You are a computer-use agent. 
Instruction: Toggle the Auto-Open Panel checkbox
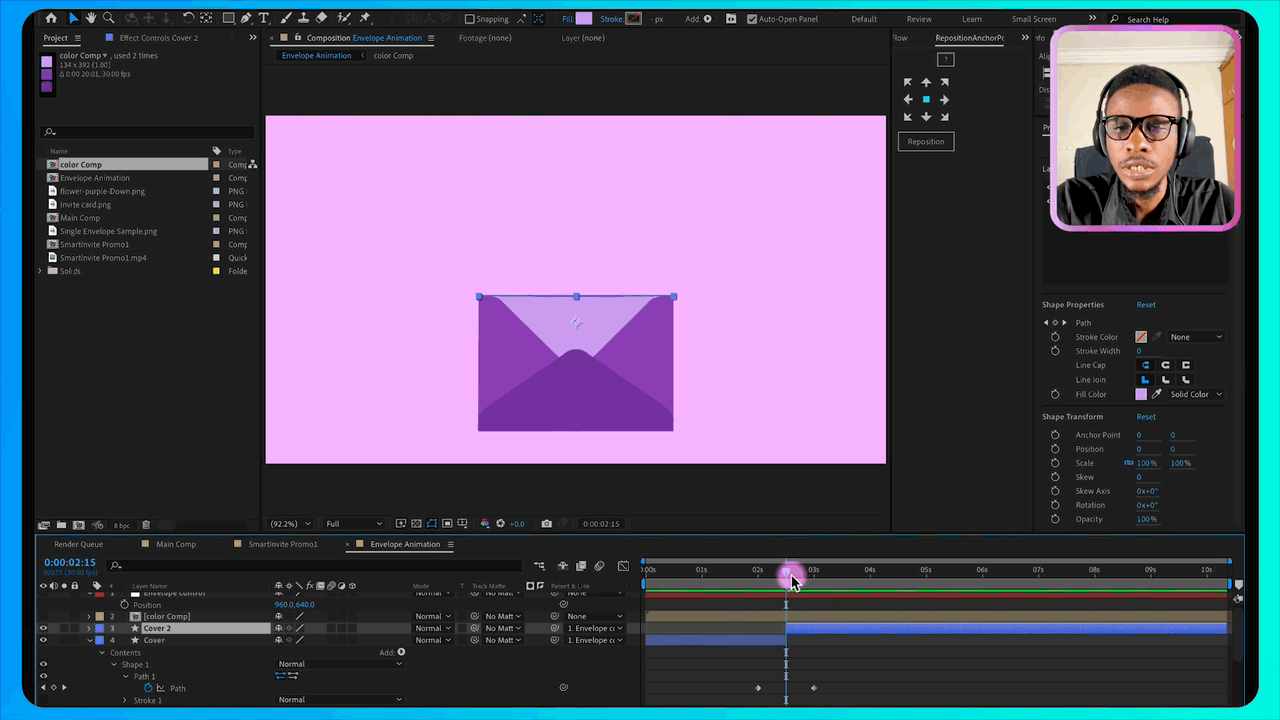coord(752,19)
